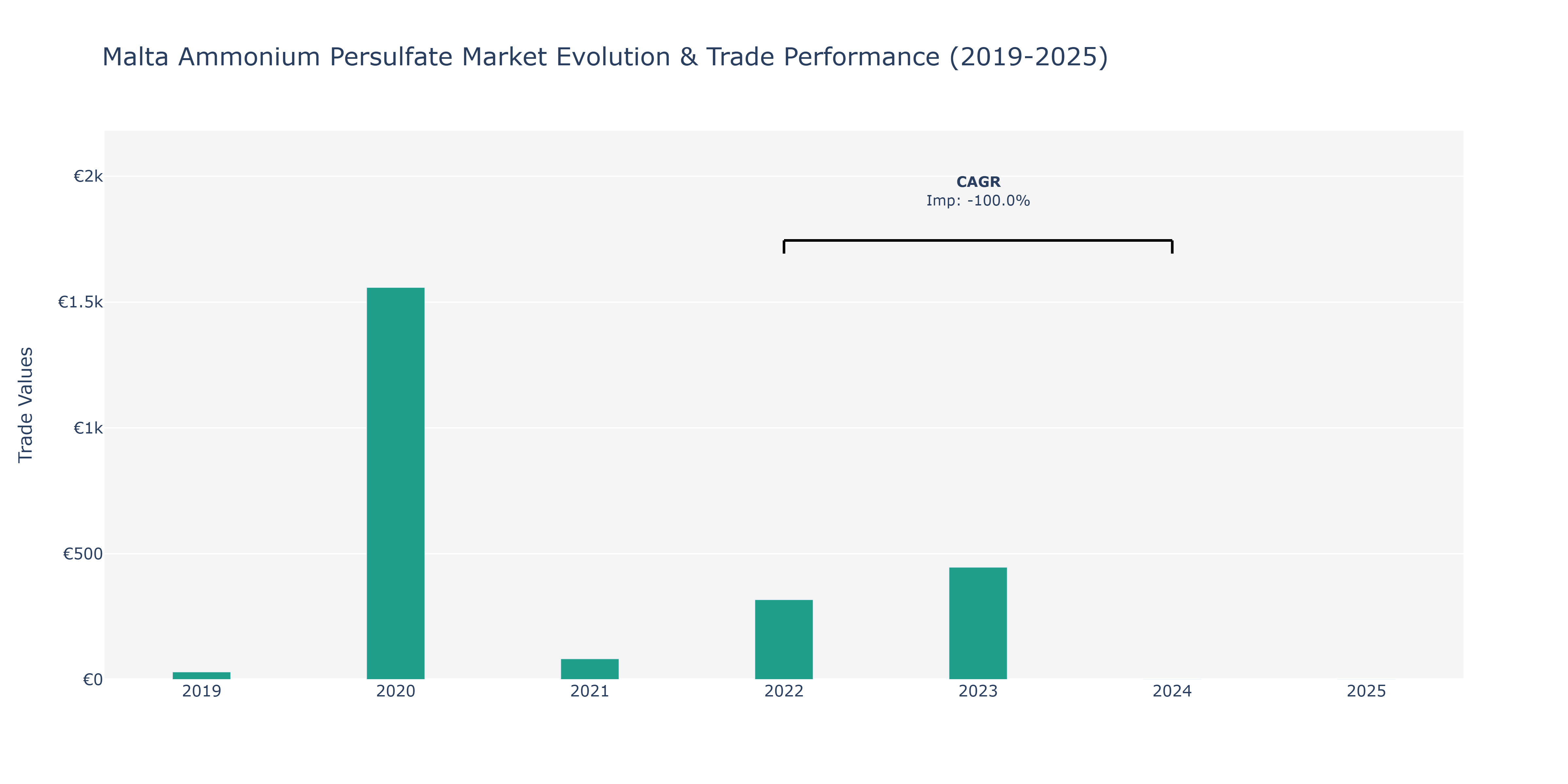Click the 2023 x-axis label

point(978,692)
